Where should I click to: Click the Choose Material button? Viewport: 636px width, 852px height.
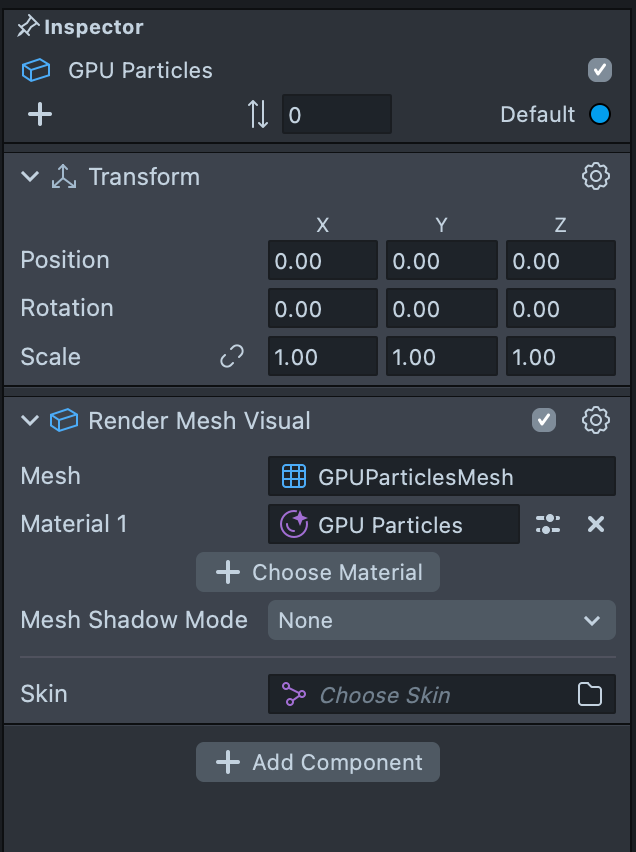click(x=318, y=572)
